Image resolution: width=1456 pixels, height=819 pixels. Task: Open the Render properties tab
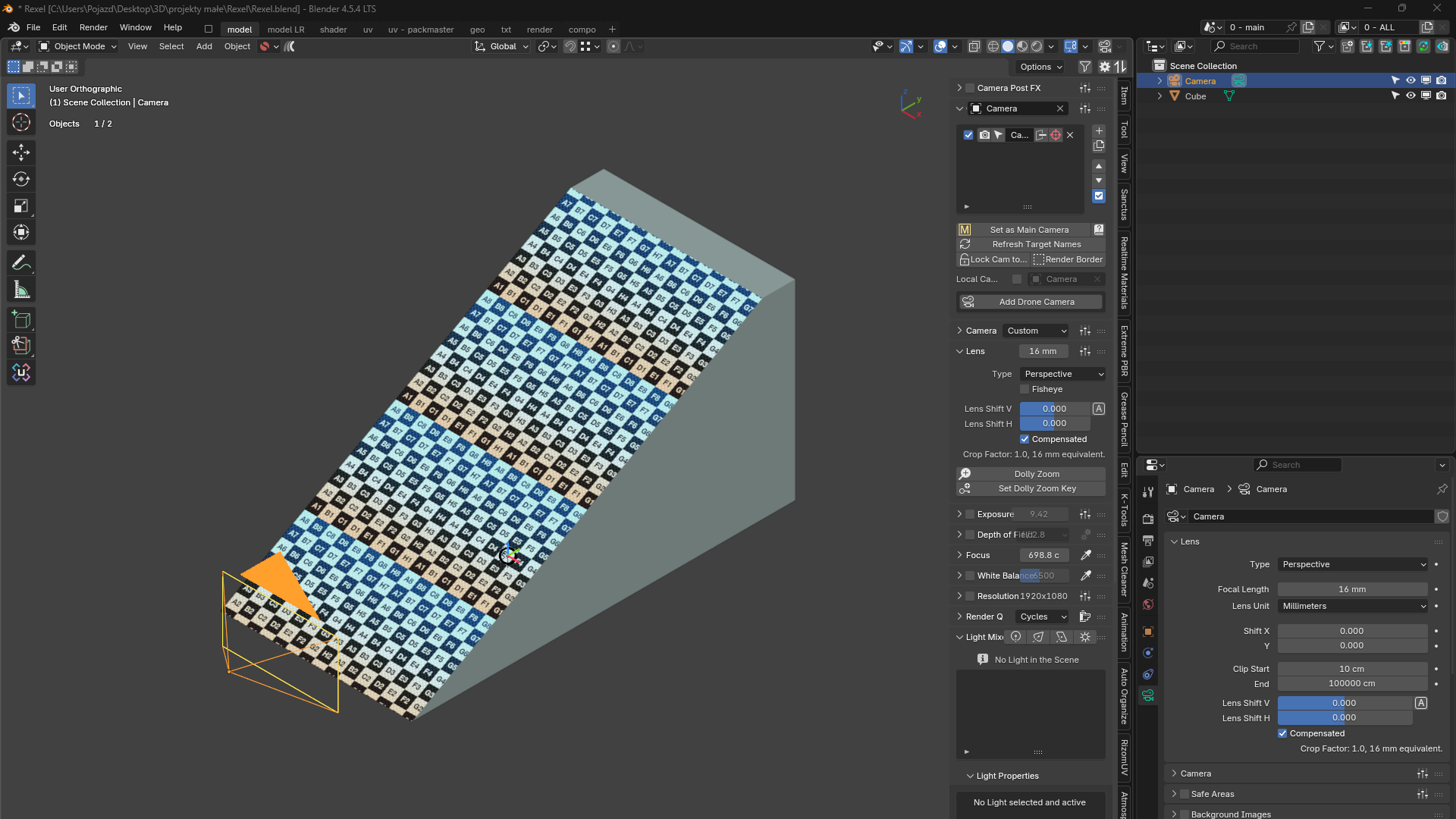1148,519
